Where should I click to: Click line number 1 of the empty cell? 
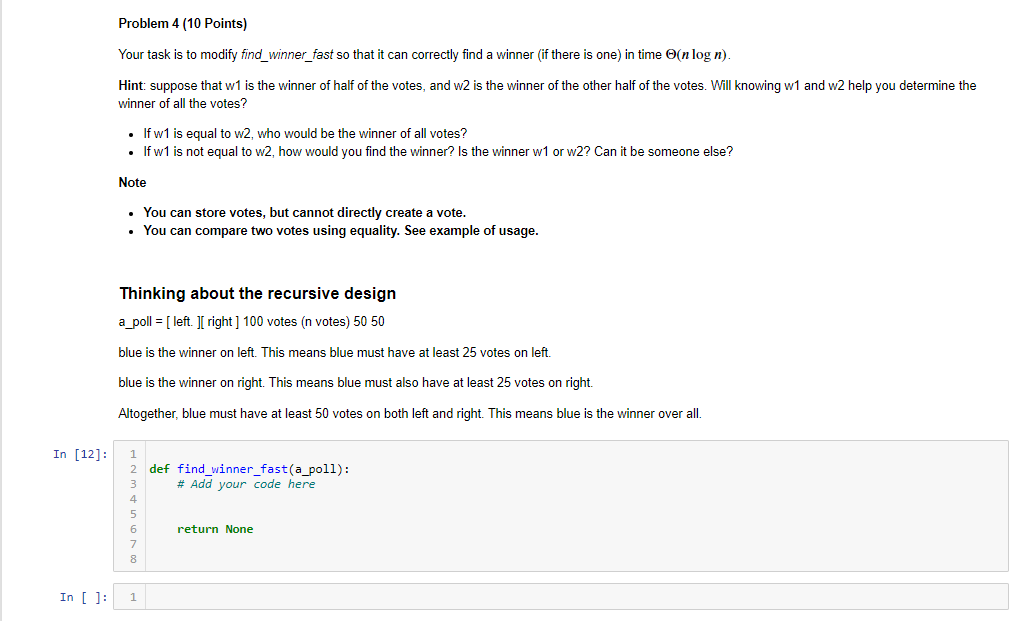tap(133, 597)
